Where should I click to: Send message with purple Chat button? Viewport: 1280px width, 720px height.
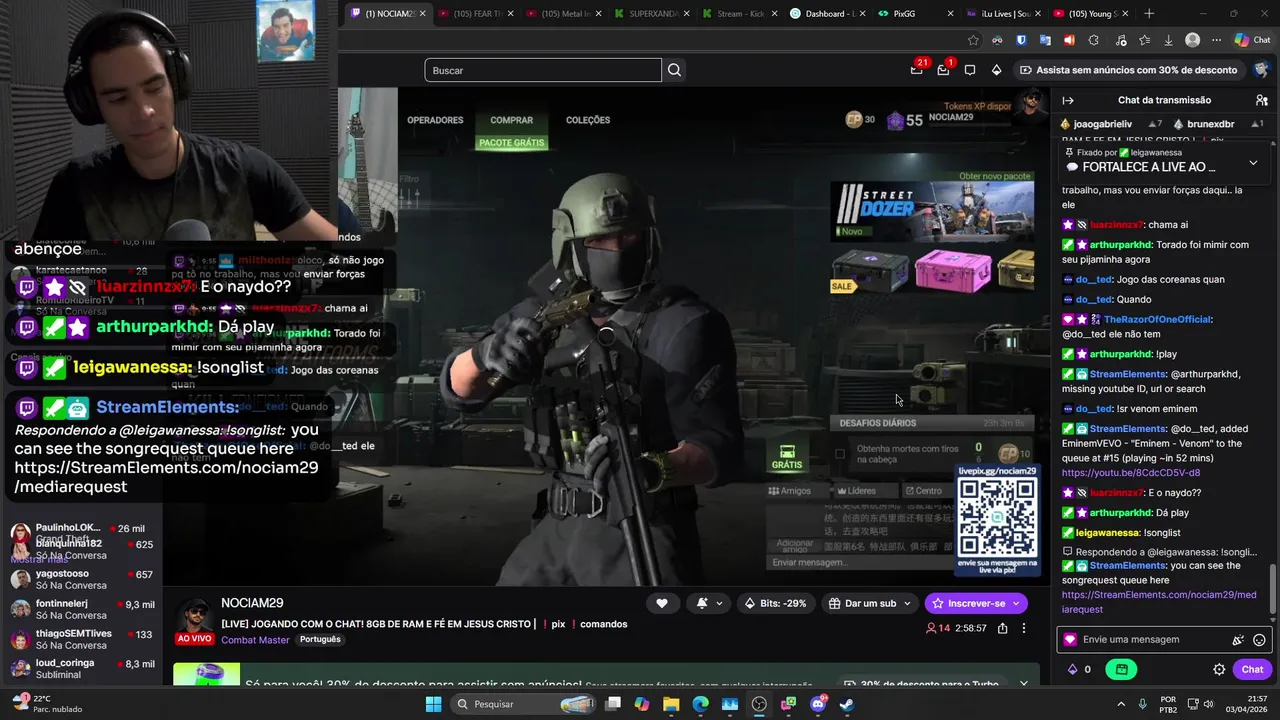[1253, 669]
